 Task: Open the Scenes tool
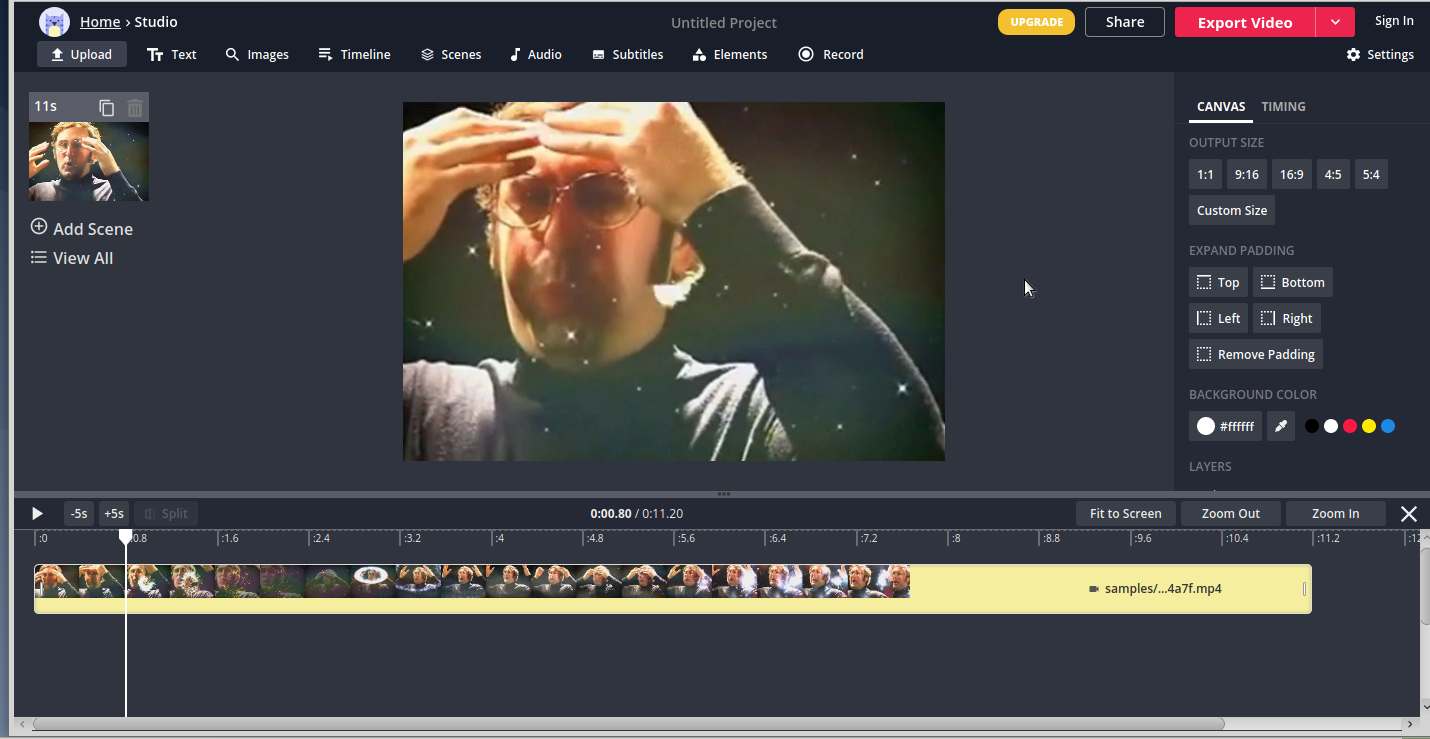click(451, 54)
